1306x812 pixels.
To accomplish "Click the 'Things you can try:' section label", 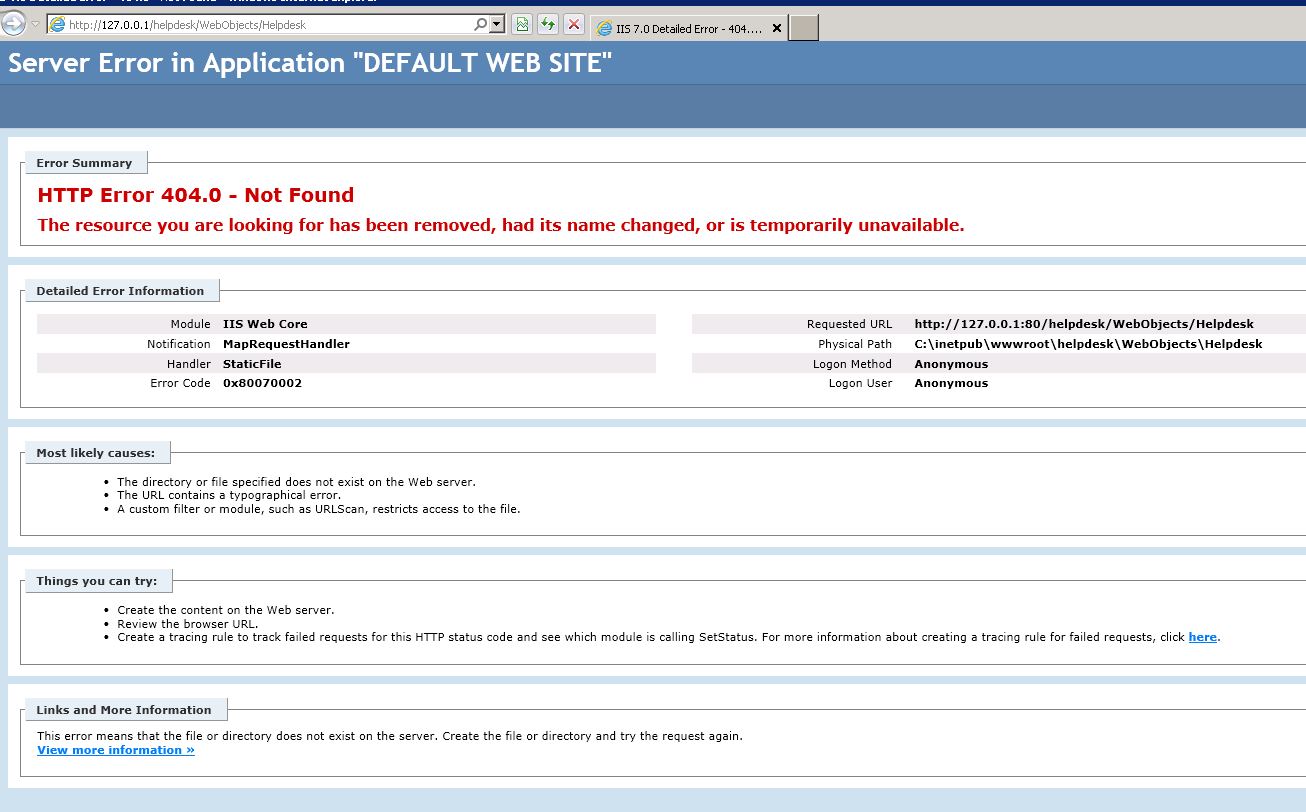I will (x=97, y=581).
